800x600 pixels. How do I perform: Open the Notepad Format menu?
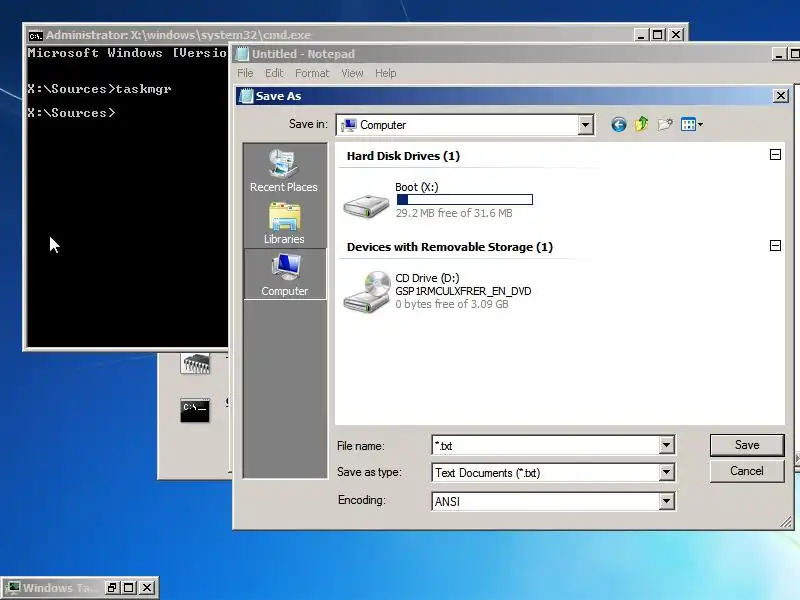click(x=312, y=73)
